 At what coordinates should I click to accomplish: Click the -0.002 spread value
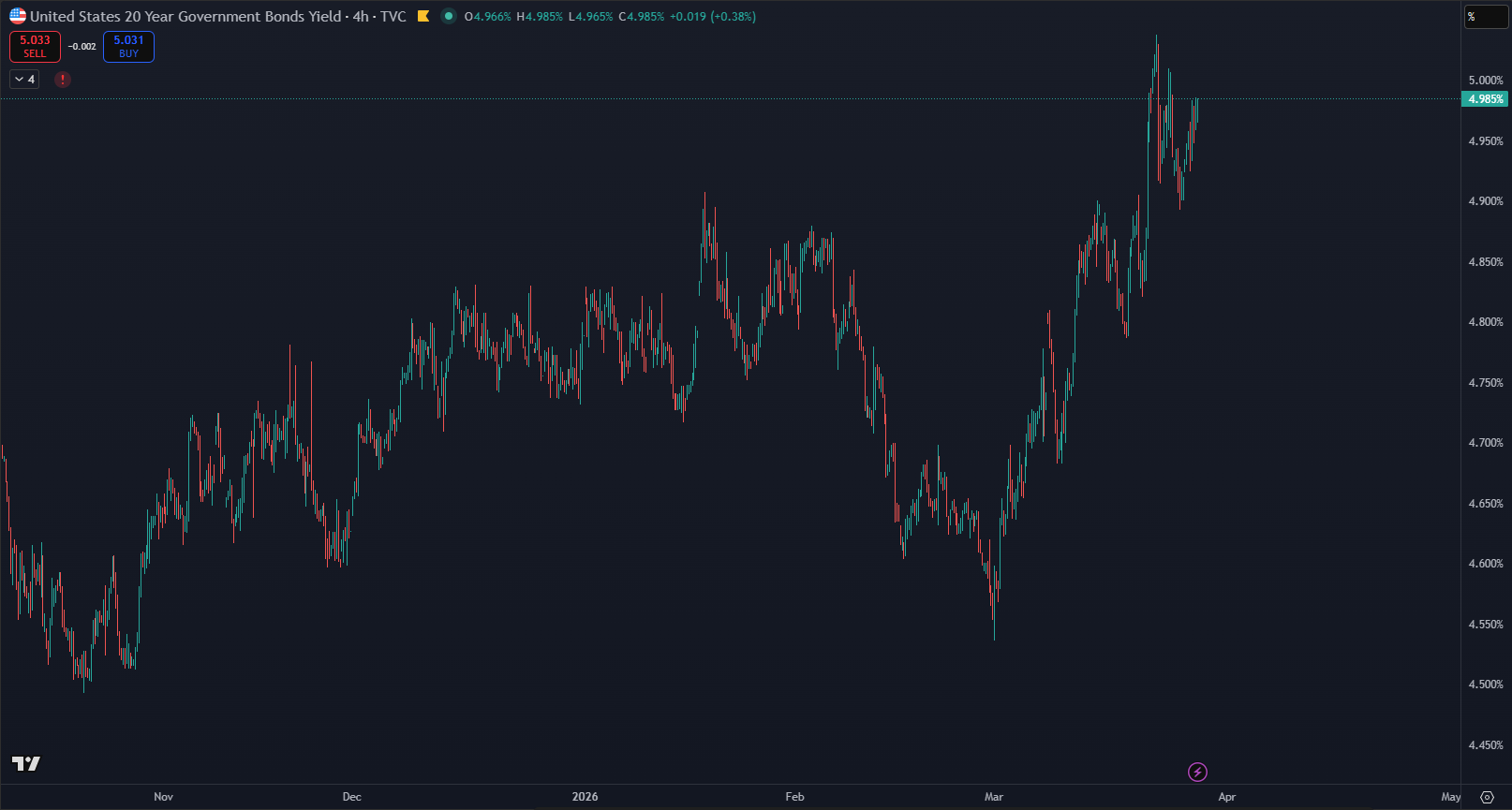coord(82,47)
